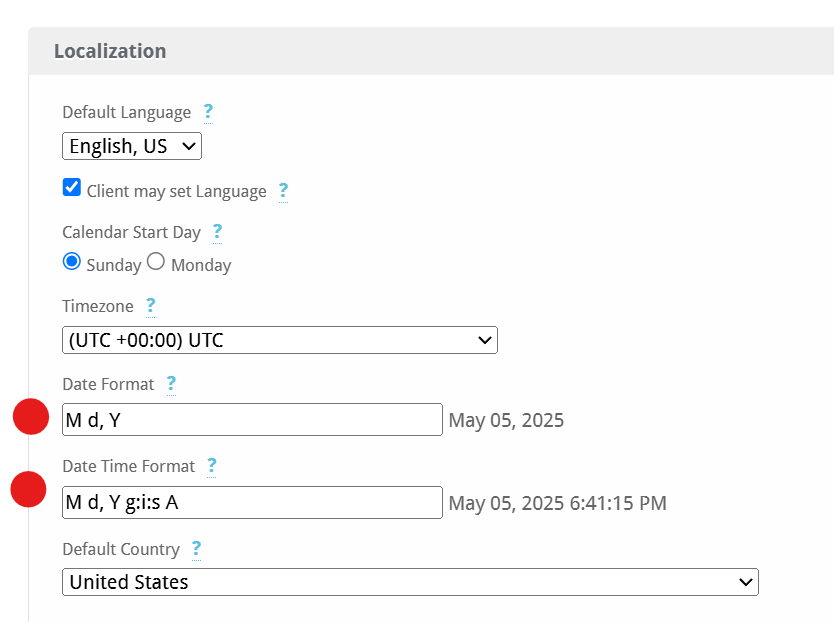Screen dimensions: 834x622
Task: Click the Monday label text
Action: 201,265
